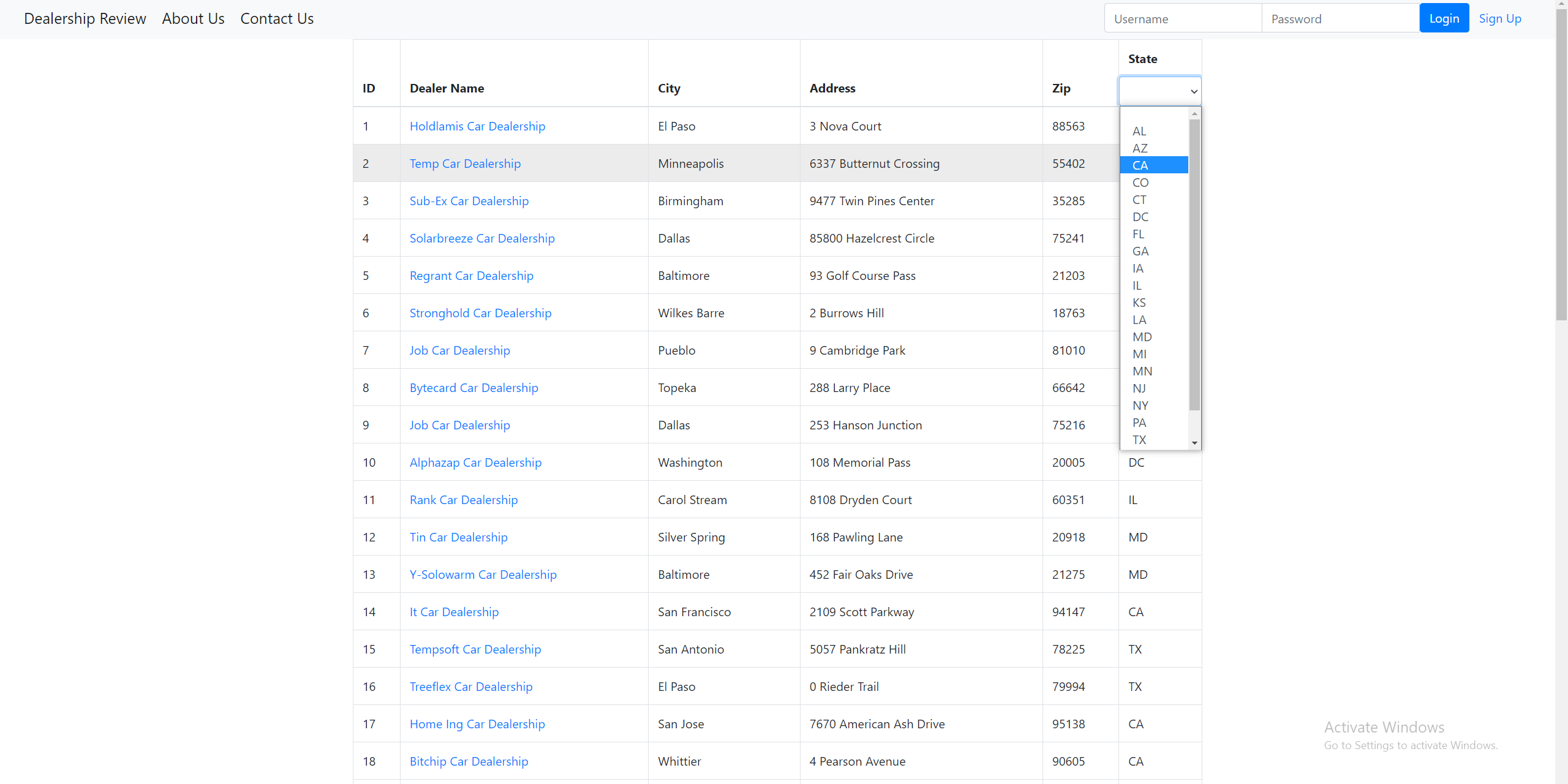Click Dealership Review brand link

(85, 18)
